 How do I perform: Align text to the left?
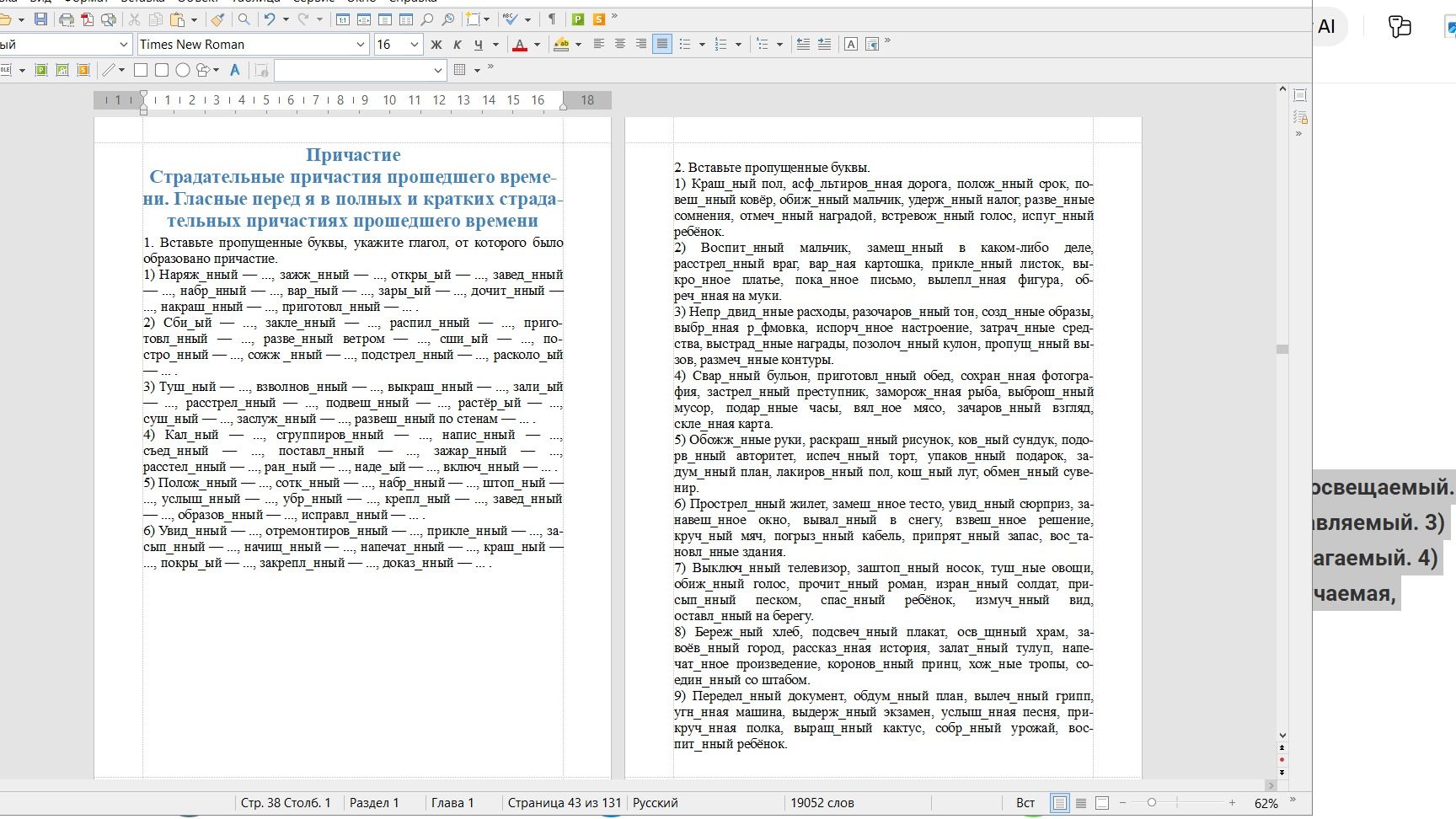pyautogui.click(x=599, y=44)
